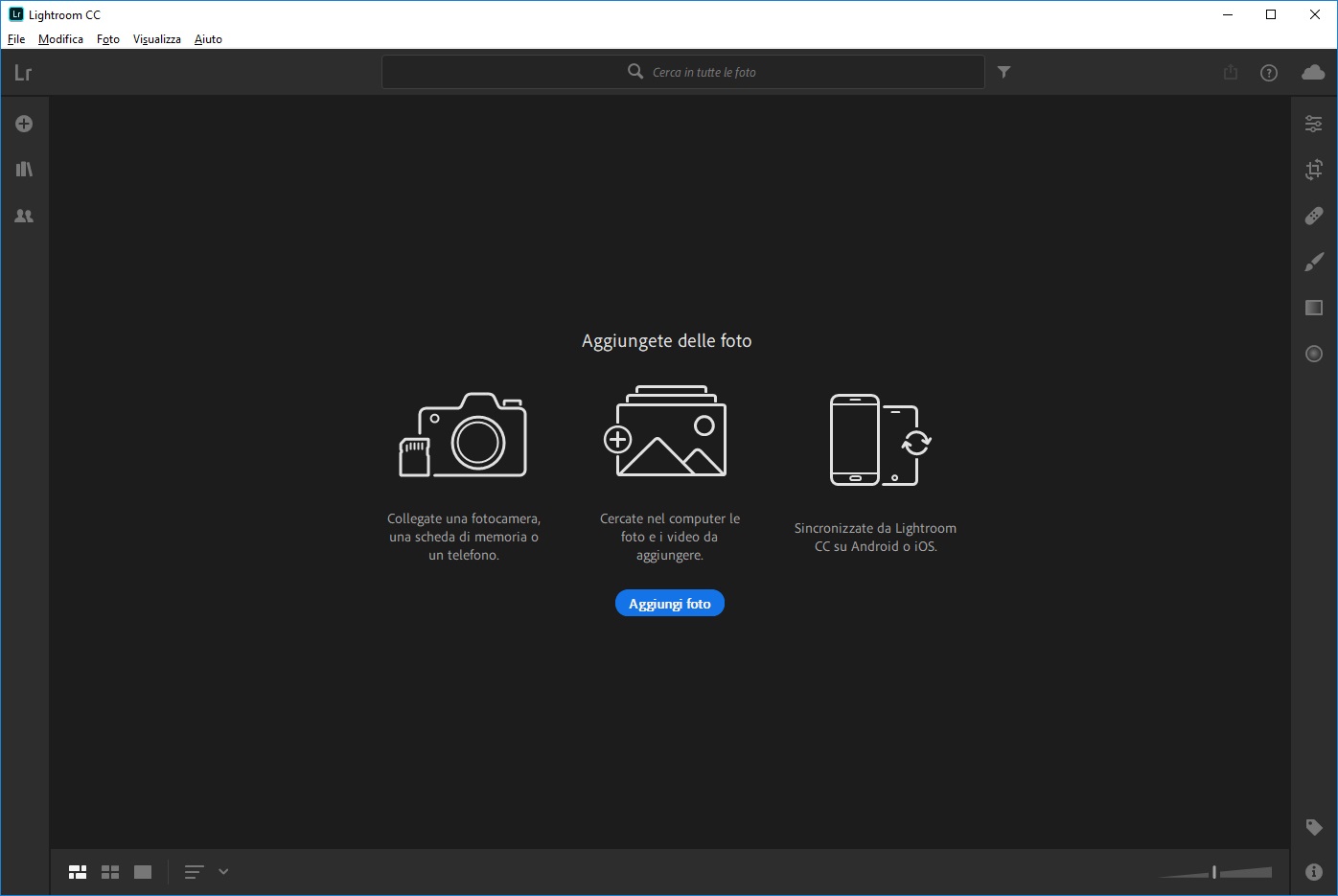Show the Info panel
The height and width of the screenshot is (896, 1338).
click(1313, 872)
